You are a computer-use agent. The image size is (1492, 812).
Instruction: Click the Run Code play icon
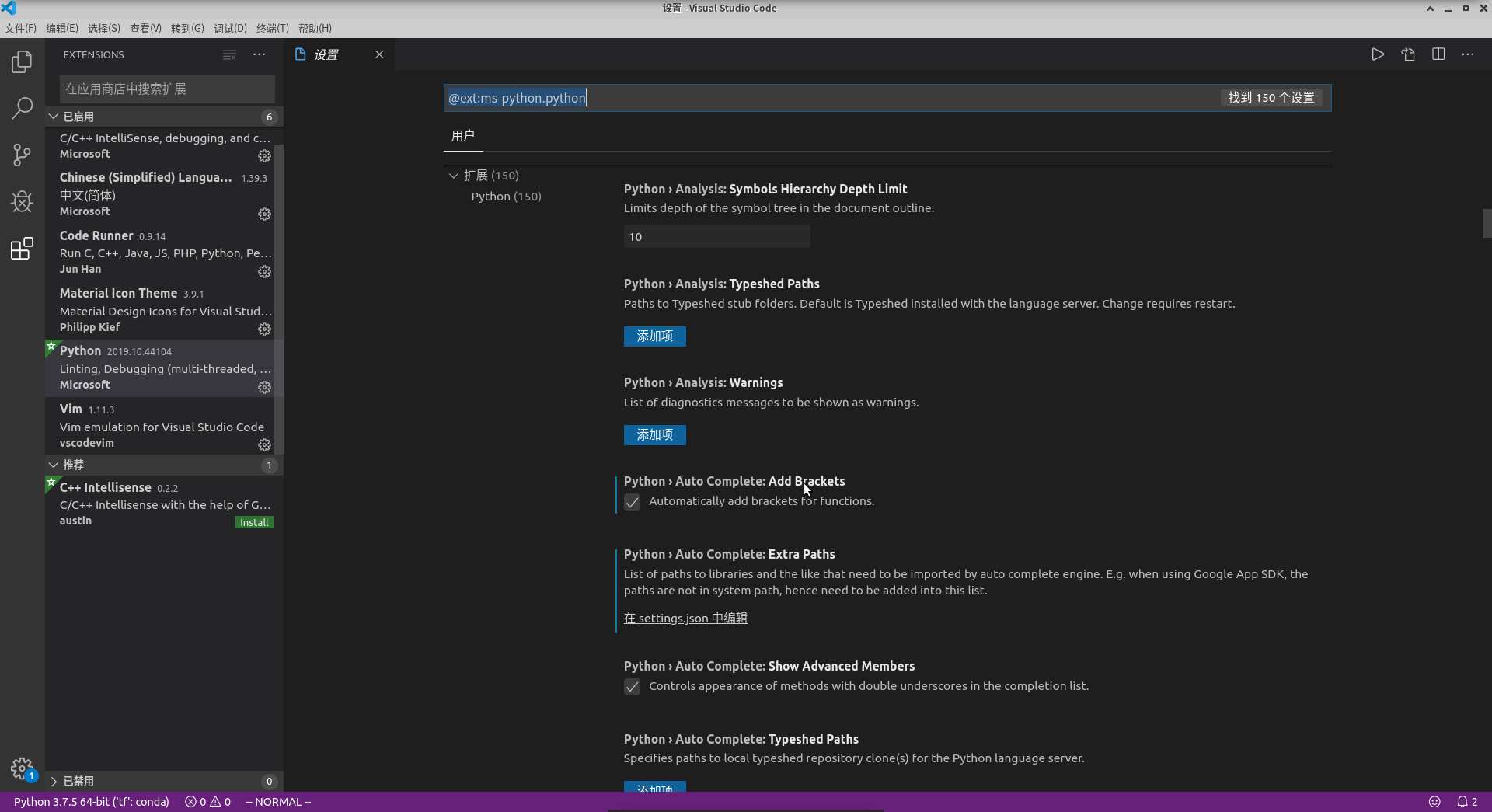click(x=1378, y=54)
